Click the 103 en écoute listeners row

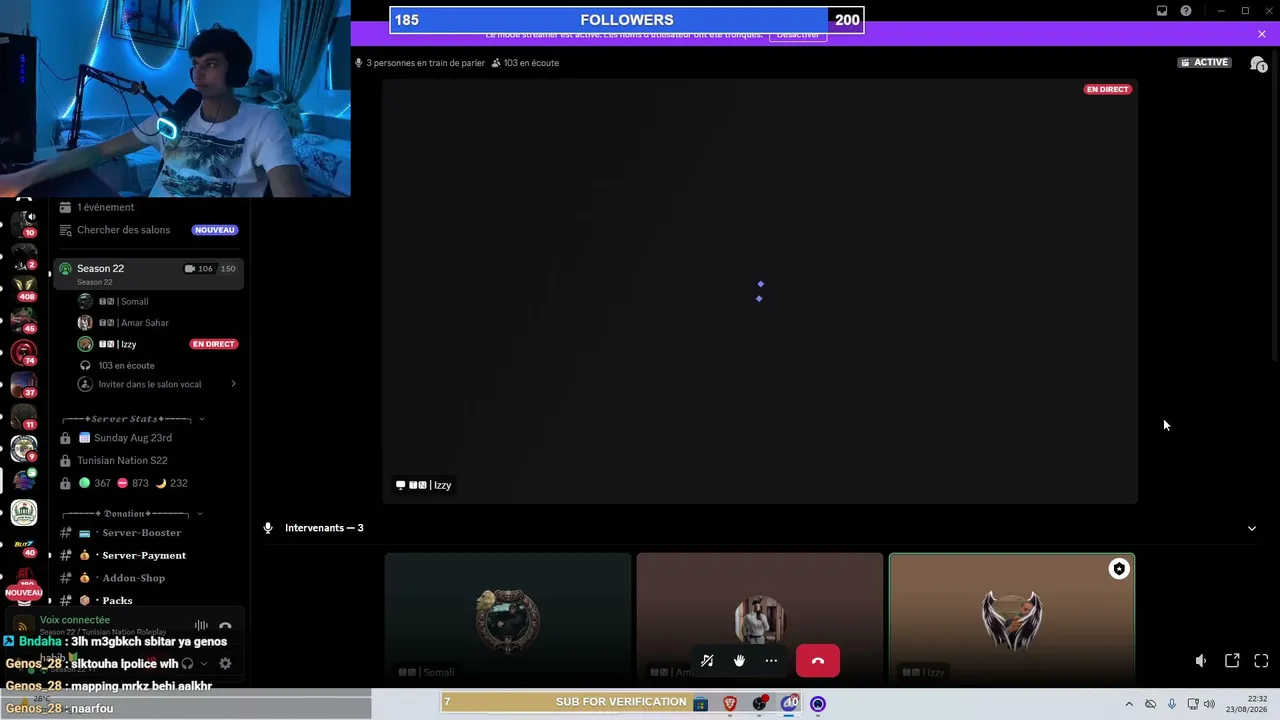pyautogui.click(x=126, y=366)
